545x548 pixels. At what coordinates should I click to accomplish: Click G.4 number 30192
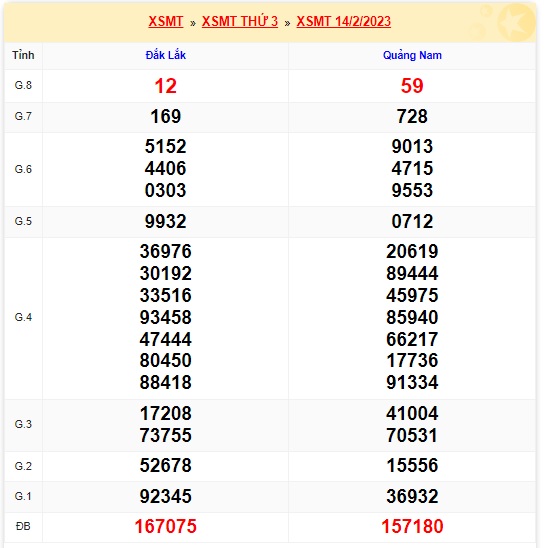pos(166,273)
